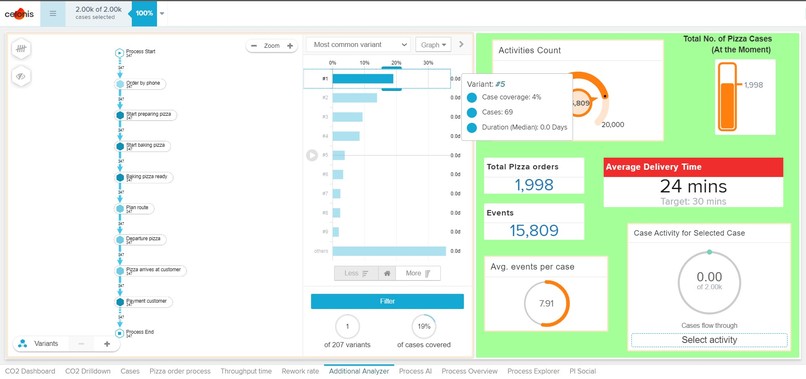Click the Process End node
The image size is (806, 379).
120,333
